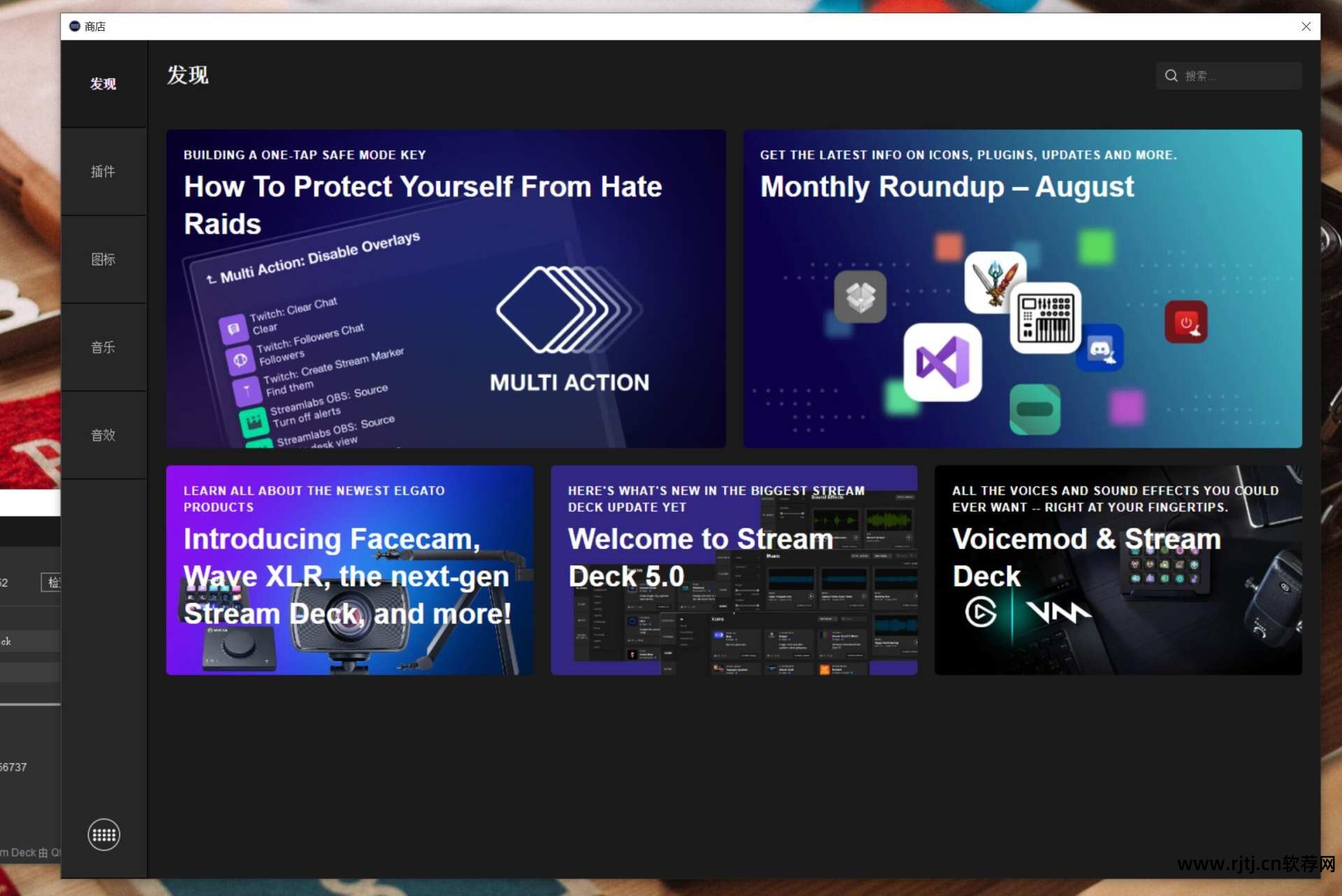Click the Voicemod VM logo
The height and width of the screenshot is (896, 1342).
pos(1058,612)
